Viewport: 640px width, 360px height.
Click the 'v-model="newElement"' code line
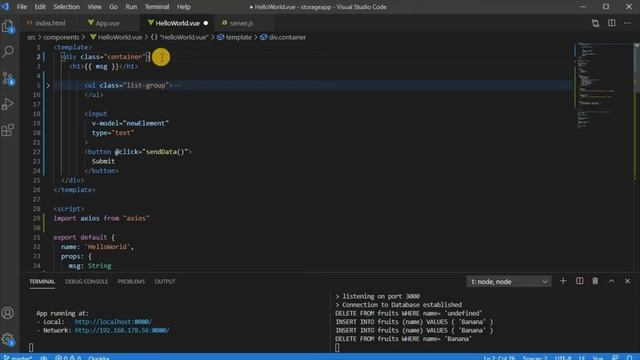tap(130, 123)
